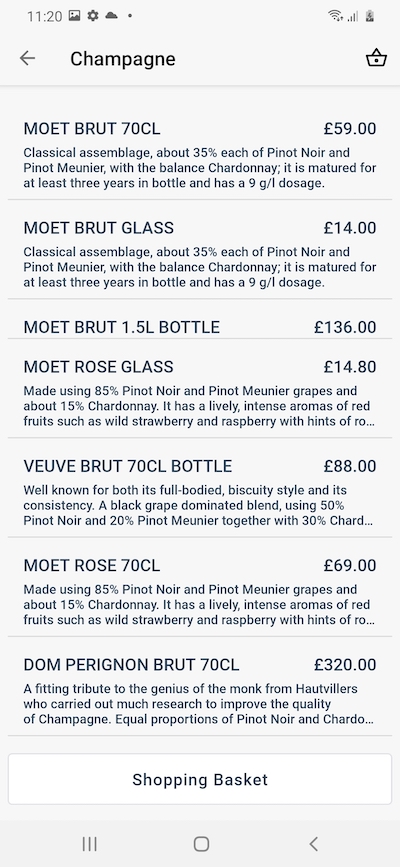The image size is (400, 867).
Task: Tap the battery icon in status bar
Action: [370, 16]
